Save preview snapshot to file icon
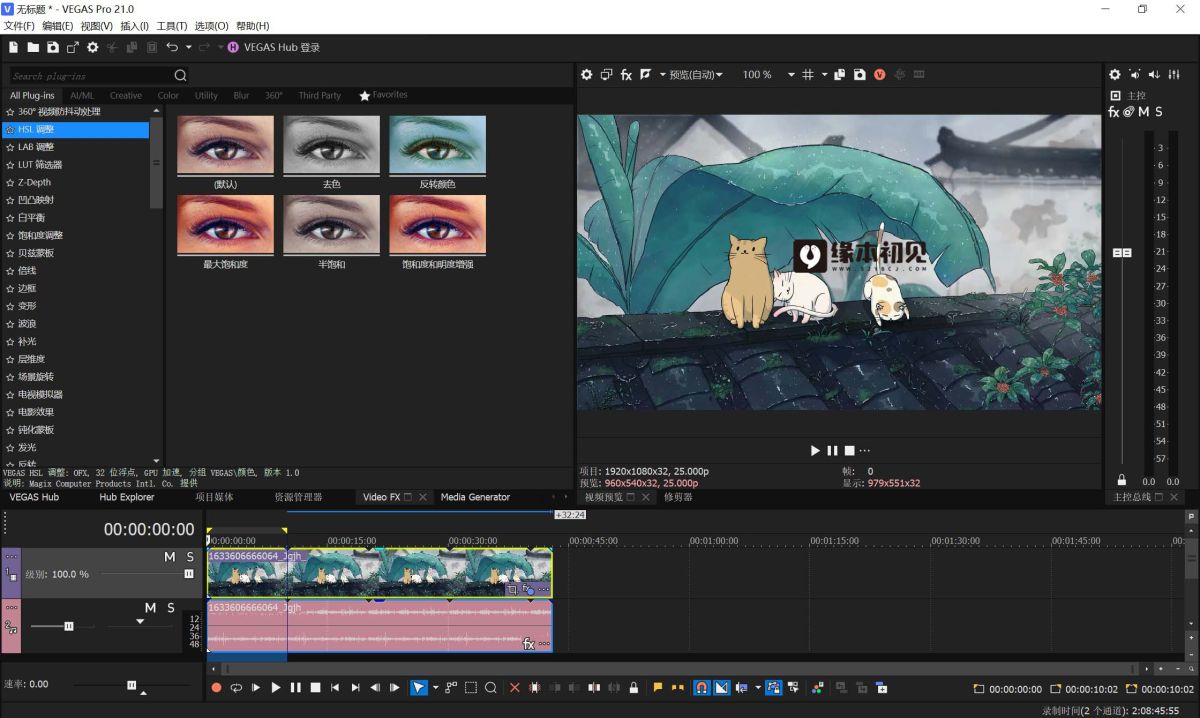Viewport: 1200px width, 718px height. tap(859, 74)
